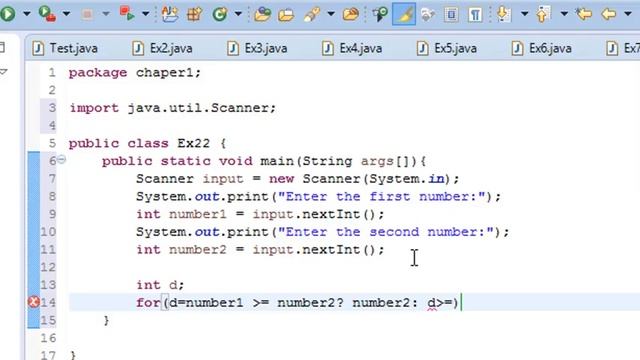This screenshot has height=360, width=640.
Task: Switch to the Ex3.java tab
Action: 257,49
